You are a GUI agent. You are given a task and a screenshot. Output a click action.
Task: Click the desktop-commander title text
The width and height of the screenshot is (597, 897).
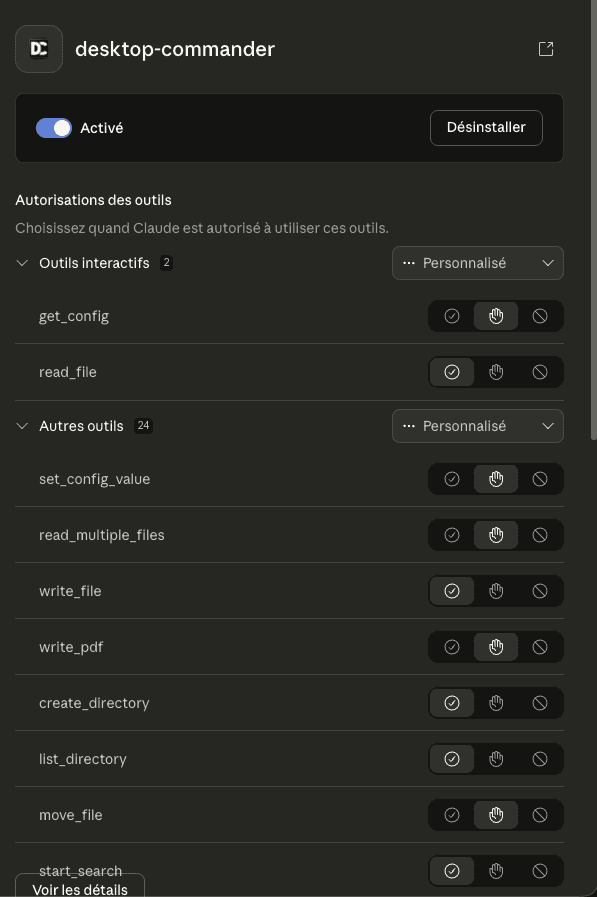point(175,49)
